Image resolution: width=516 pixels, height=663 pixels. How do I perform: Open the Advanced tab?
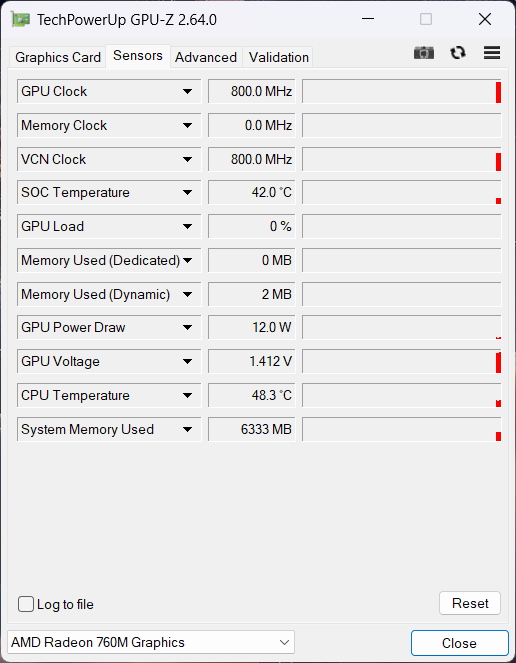(x=206, y=57)
